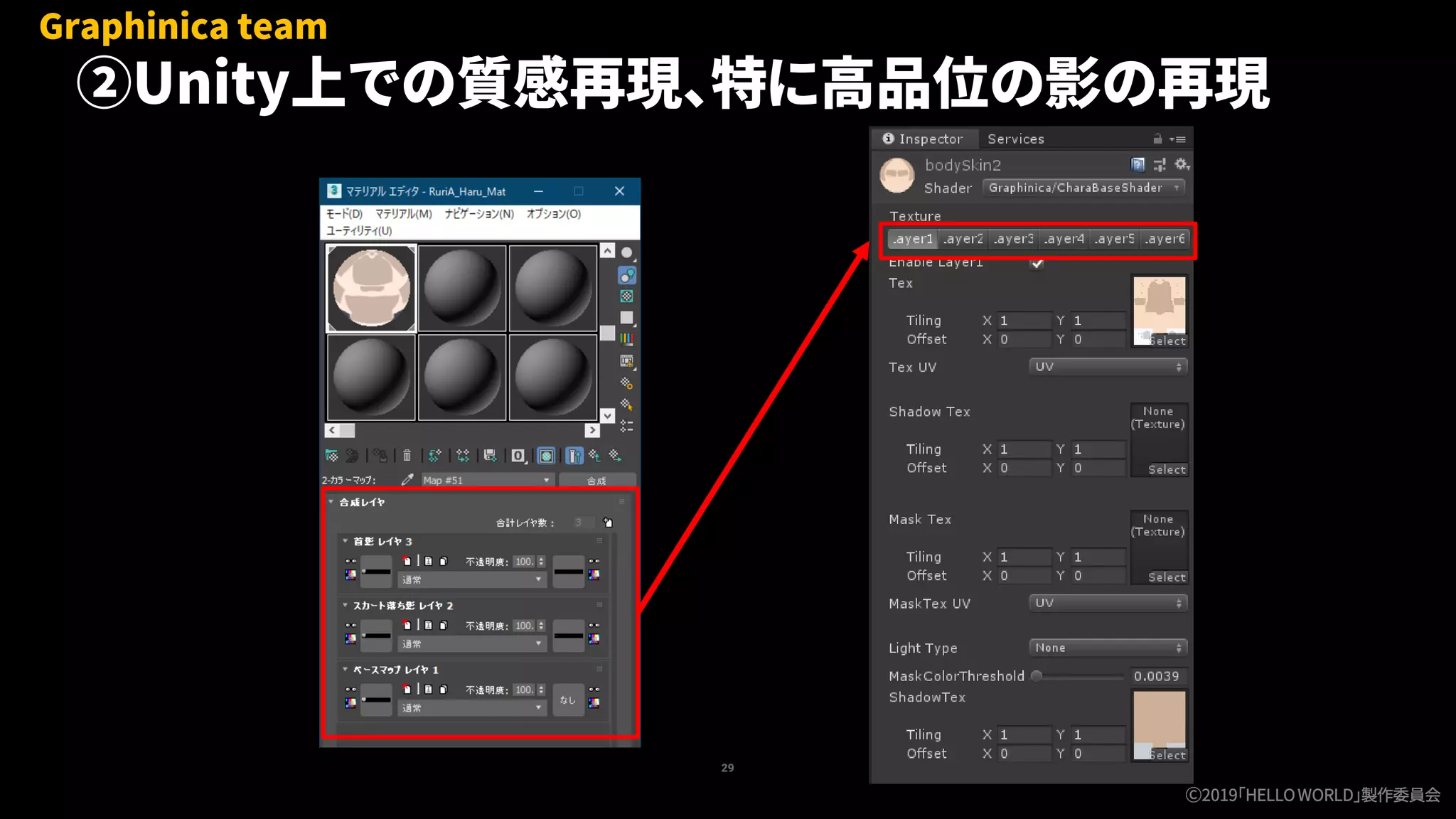Switch to the Services tab
Screen dimensions: 1456x819
[1016, 139]
